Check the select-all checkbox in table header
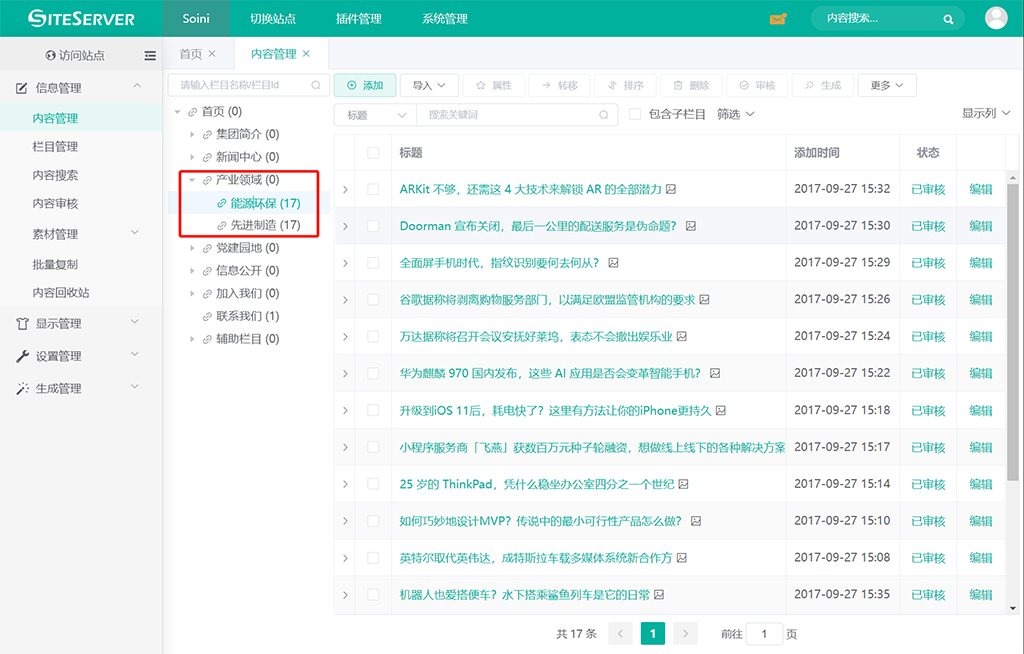Viewport: 1024px width, 654px height. [x=373, y=153]
